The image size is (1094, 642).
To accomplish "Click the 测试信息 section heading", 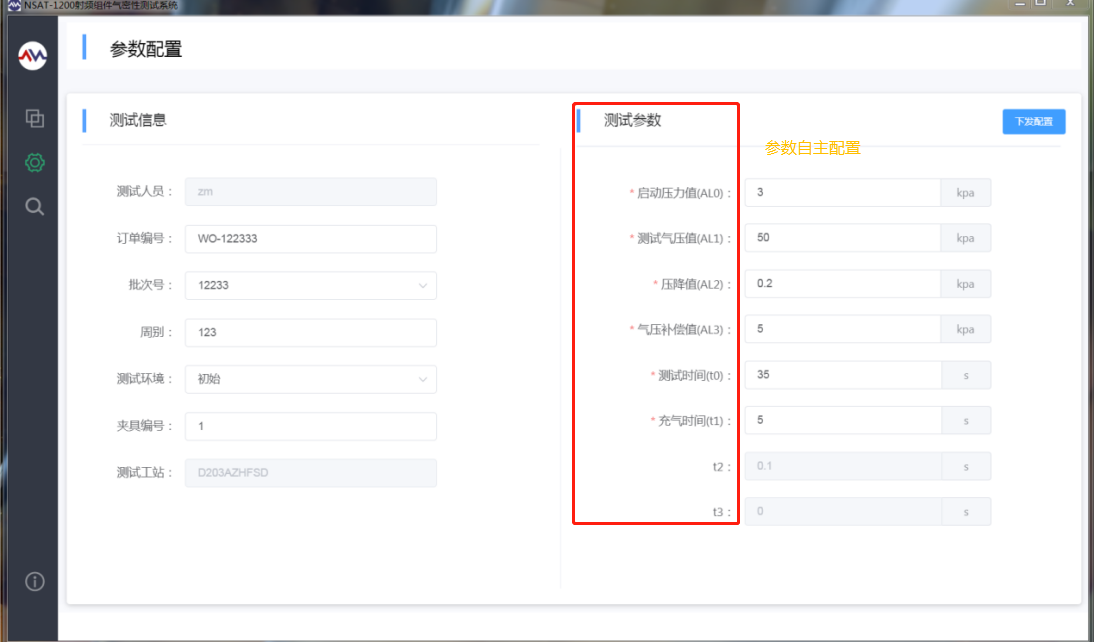I will 137,120.
